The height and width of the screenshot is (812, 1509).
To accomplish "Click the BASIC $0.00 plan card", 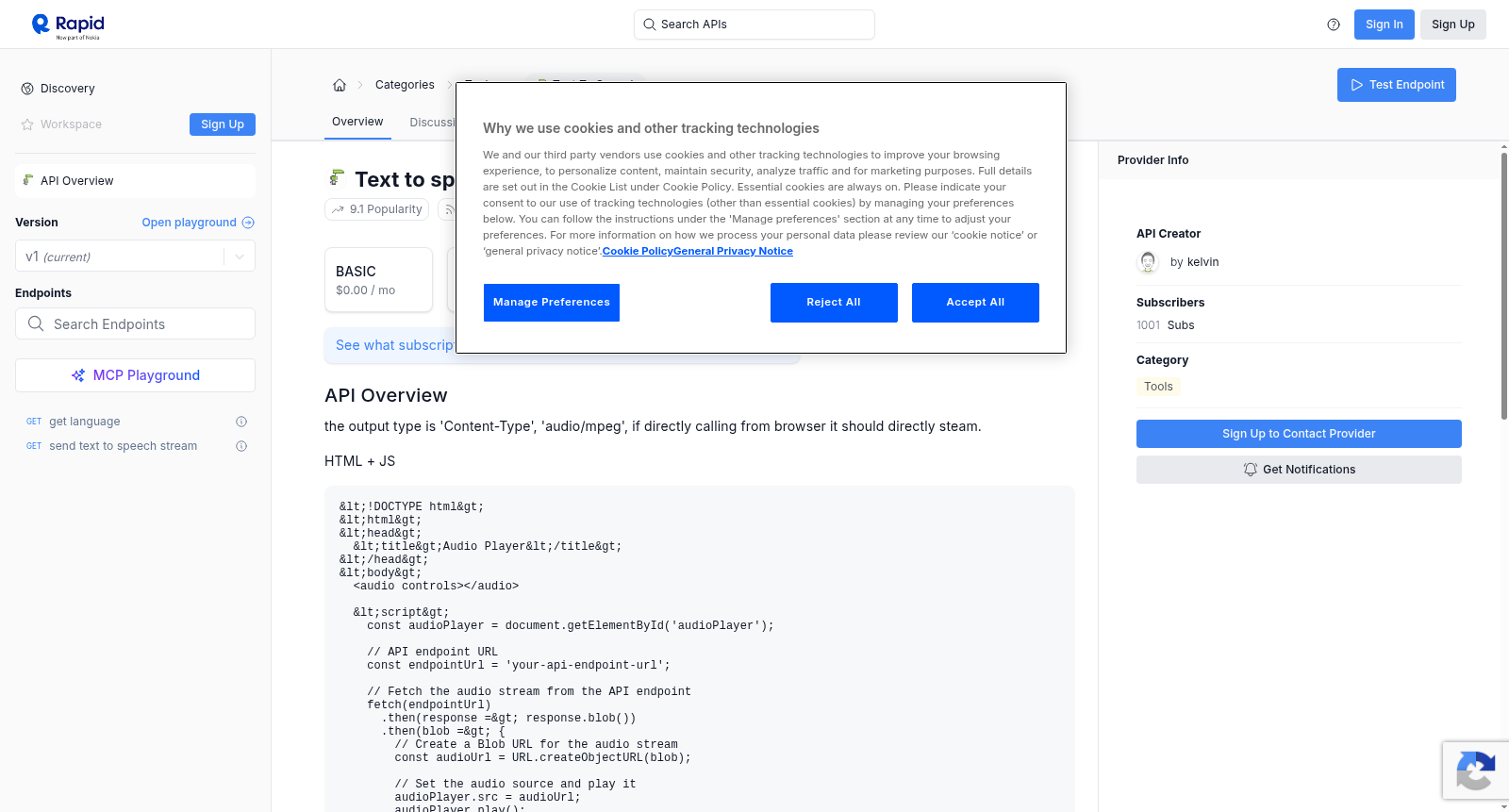I will [378, 279].
